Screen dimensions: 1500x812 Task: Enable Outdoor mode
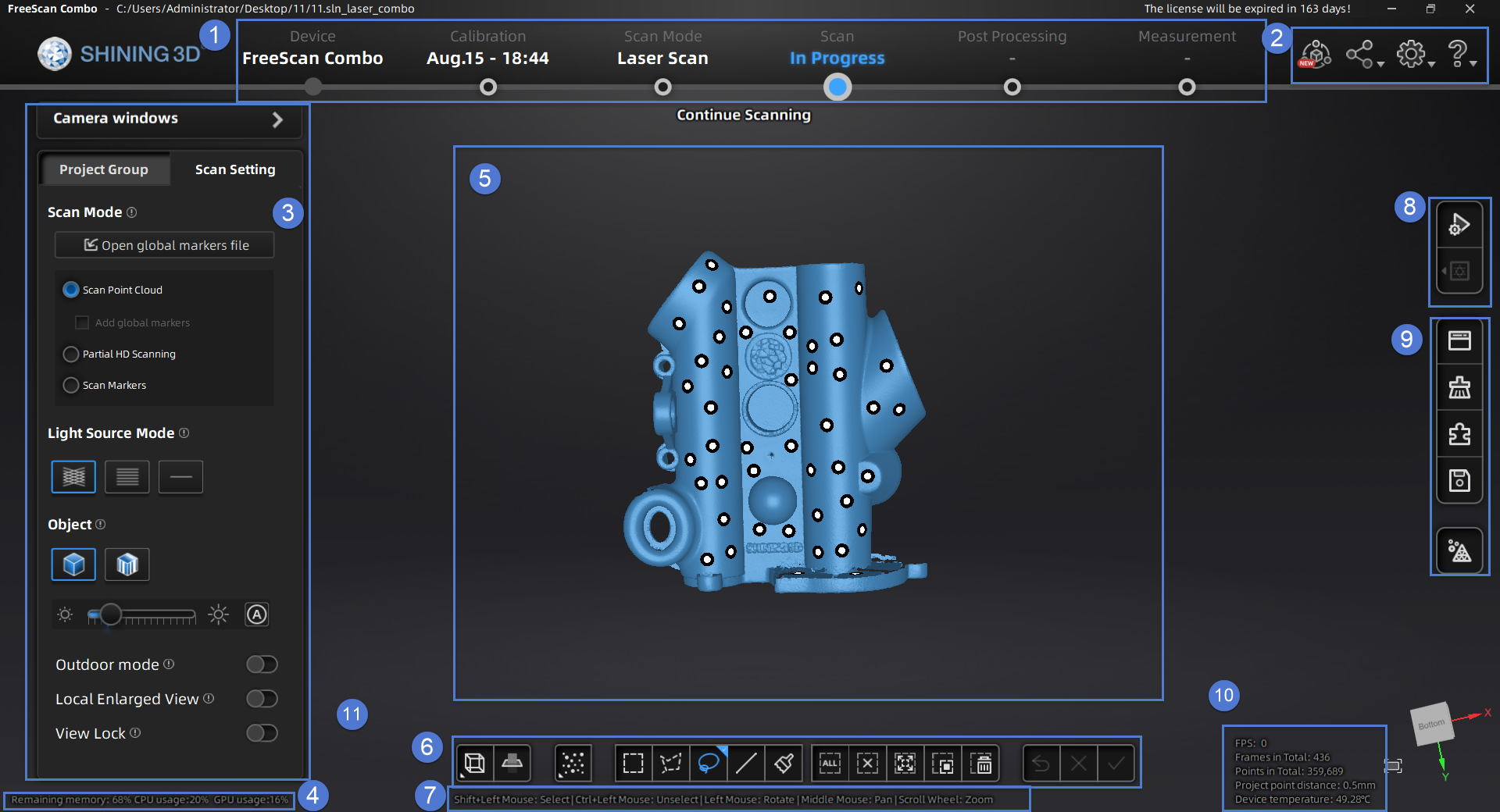262,664
